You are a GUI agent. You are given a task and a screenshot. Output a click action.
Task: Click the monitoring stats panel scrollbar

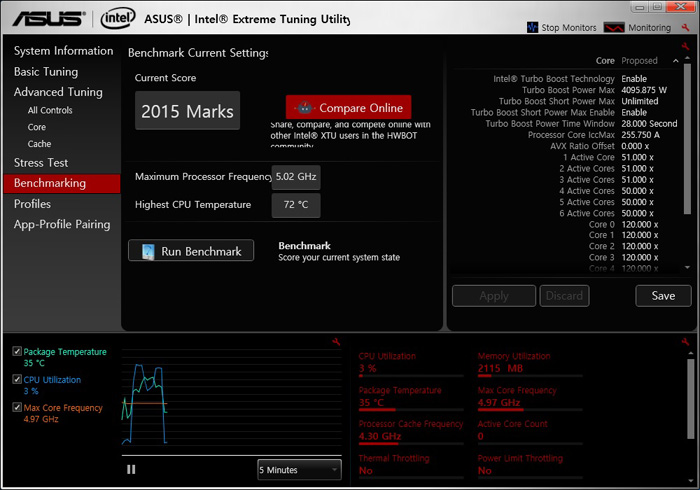[691, 399]
